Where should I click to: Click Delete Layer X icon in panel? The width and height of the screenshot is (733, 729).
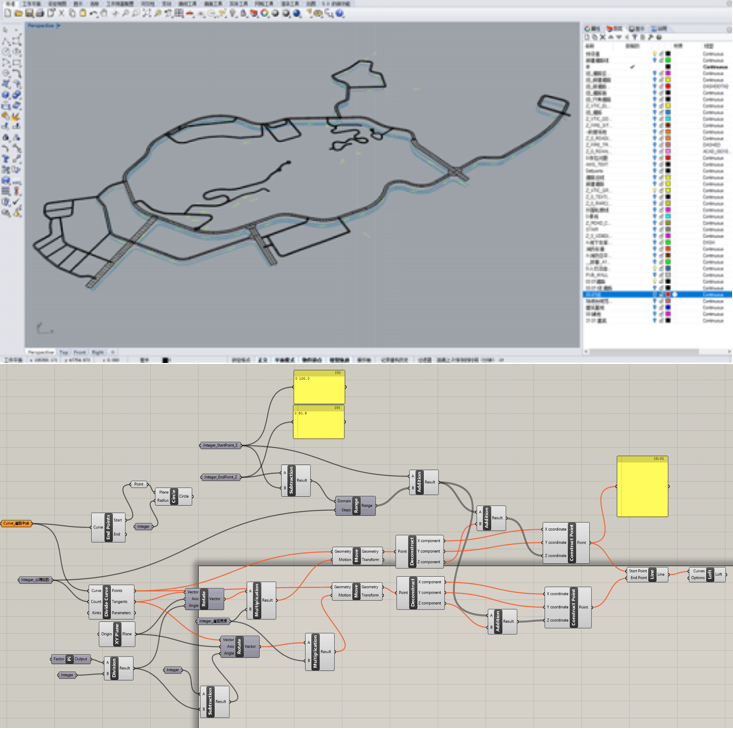(x=603, y=37)
